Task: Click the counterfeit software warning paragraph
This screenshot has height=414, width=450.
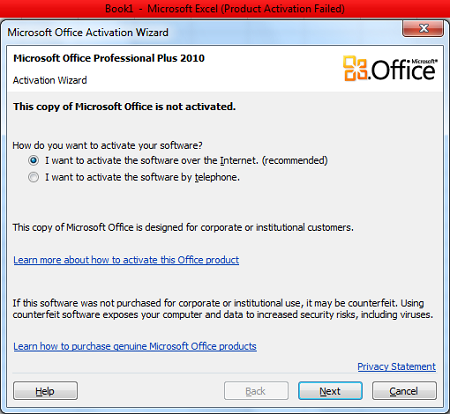Action: click(x=223, y=309)
